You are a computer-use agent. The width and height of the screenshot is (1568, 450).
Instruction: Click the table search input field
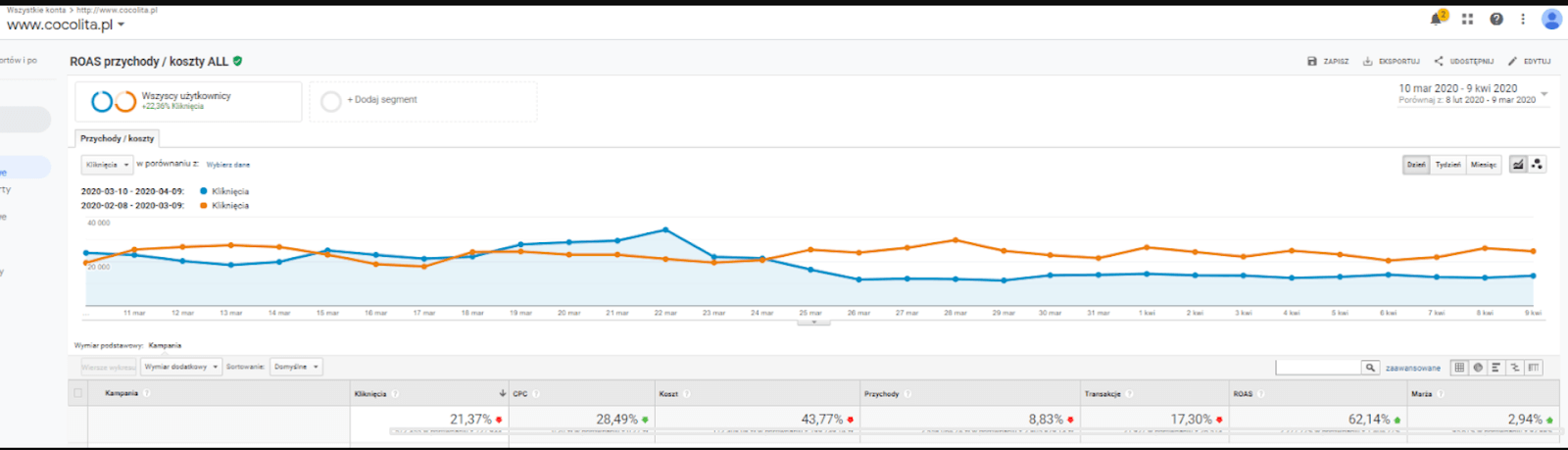1318,368
